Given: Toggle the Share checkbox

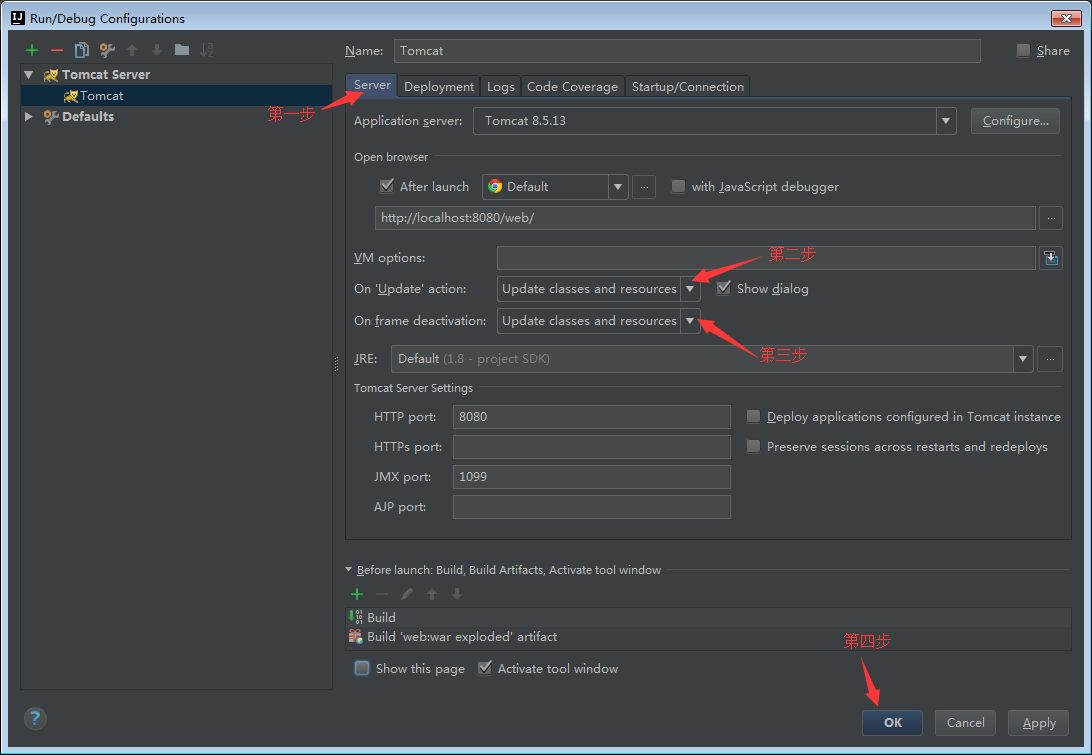Looking at the screenshot, I should 1023,50.
